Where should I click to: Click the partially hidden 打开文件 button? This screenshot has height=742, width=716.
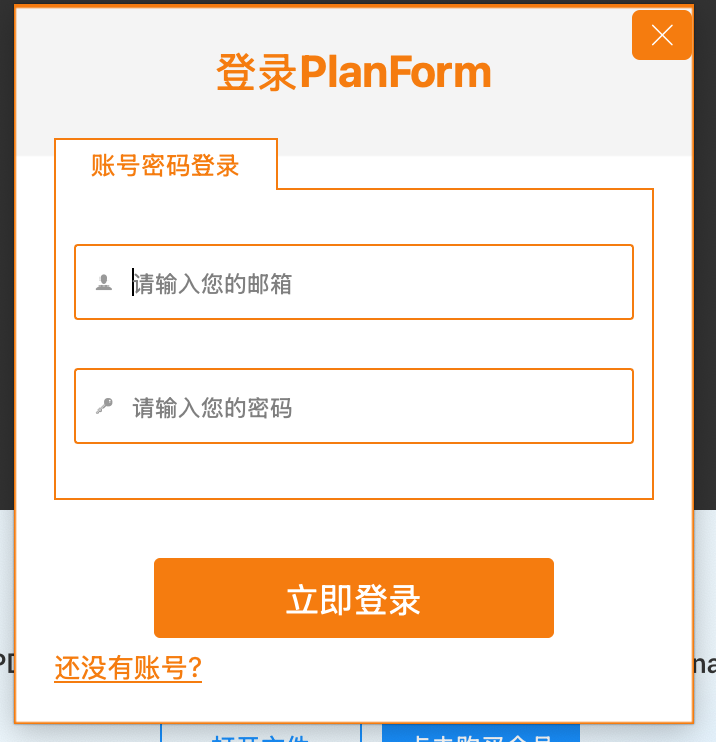pyautogui.click(x=260, y=733)
